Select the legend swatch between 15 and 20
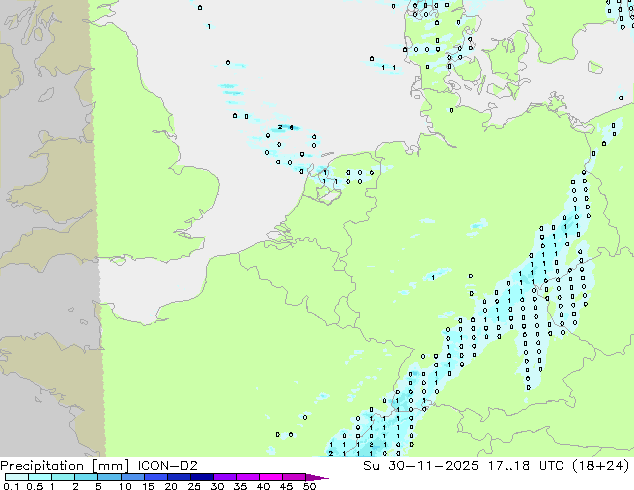 point(155,477)
